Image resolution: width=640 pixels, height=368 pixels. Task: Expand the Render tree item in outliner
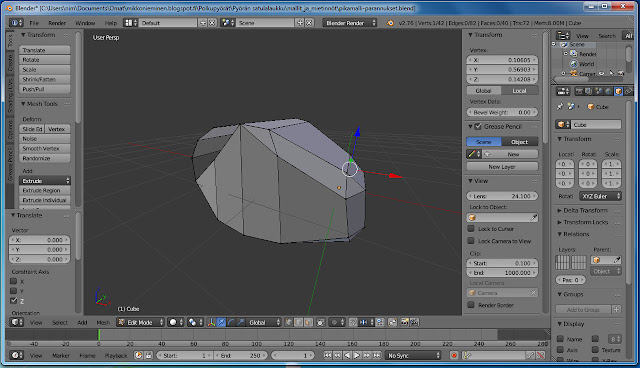pyautogui.click(x=566, y=53)
